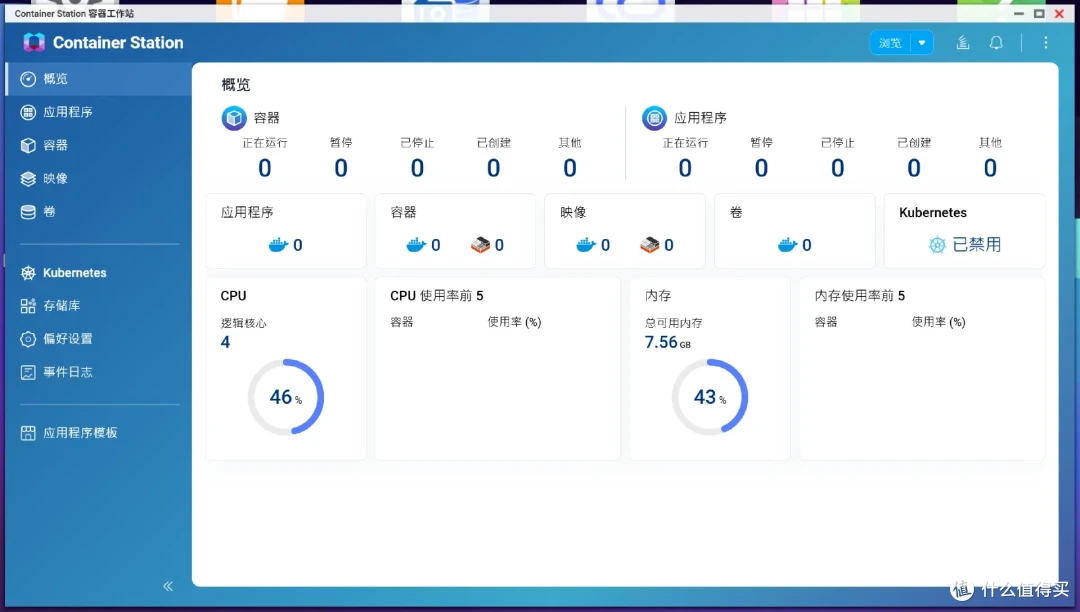The image size is (1080, 612).
Task: Click 容器 column header in CPU 使用率前 5
Action: click(402, 321)
